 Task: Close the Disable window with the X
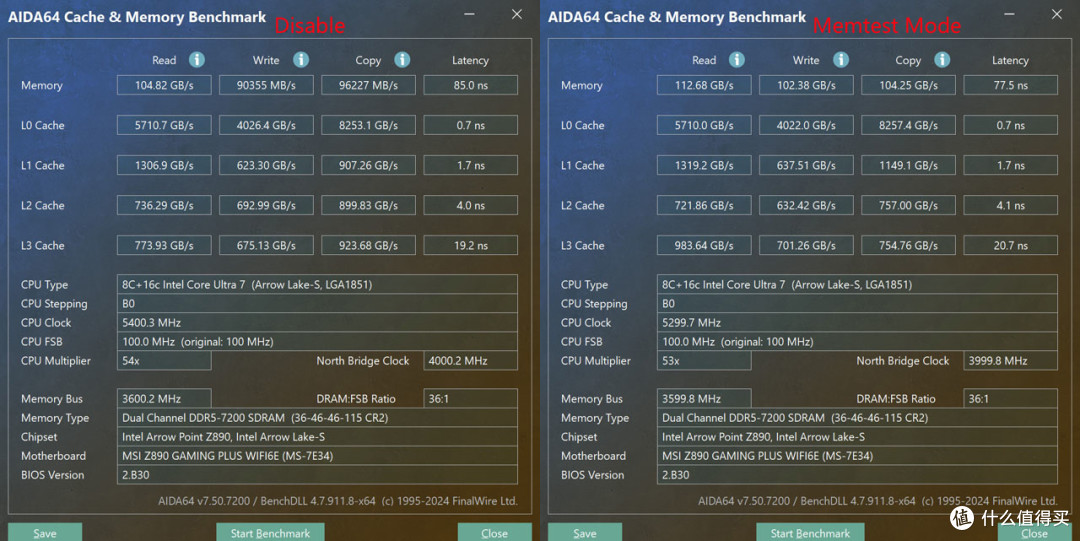pyautogui.click(x=517, y=14)
